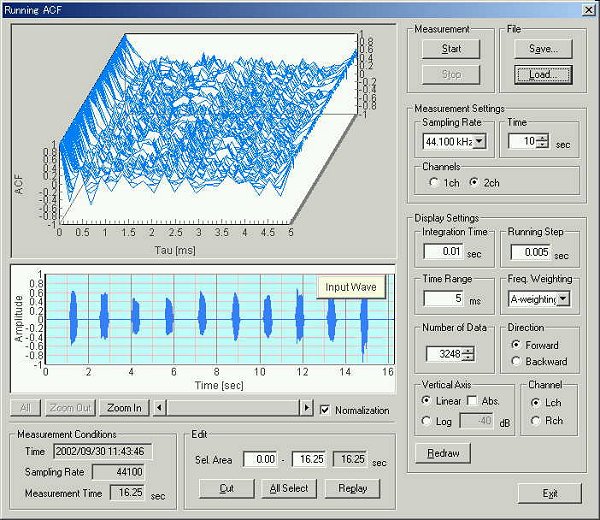Click the Measurement Conditions Sampling Rate field
This screenshot has width=600, height=520.
click(118, 472)
